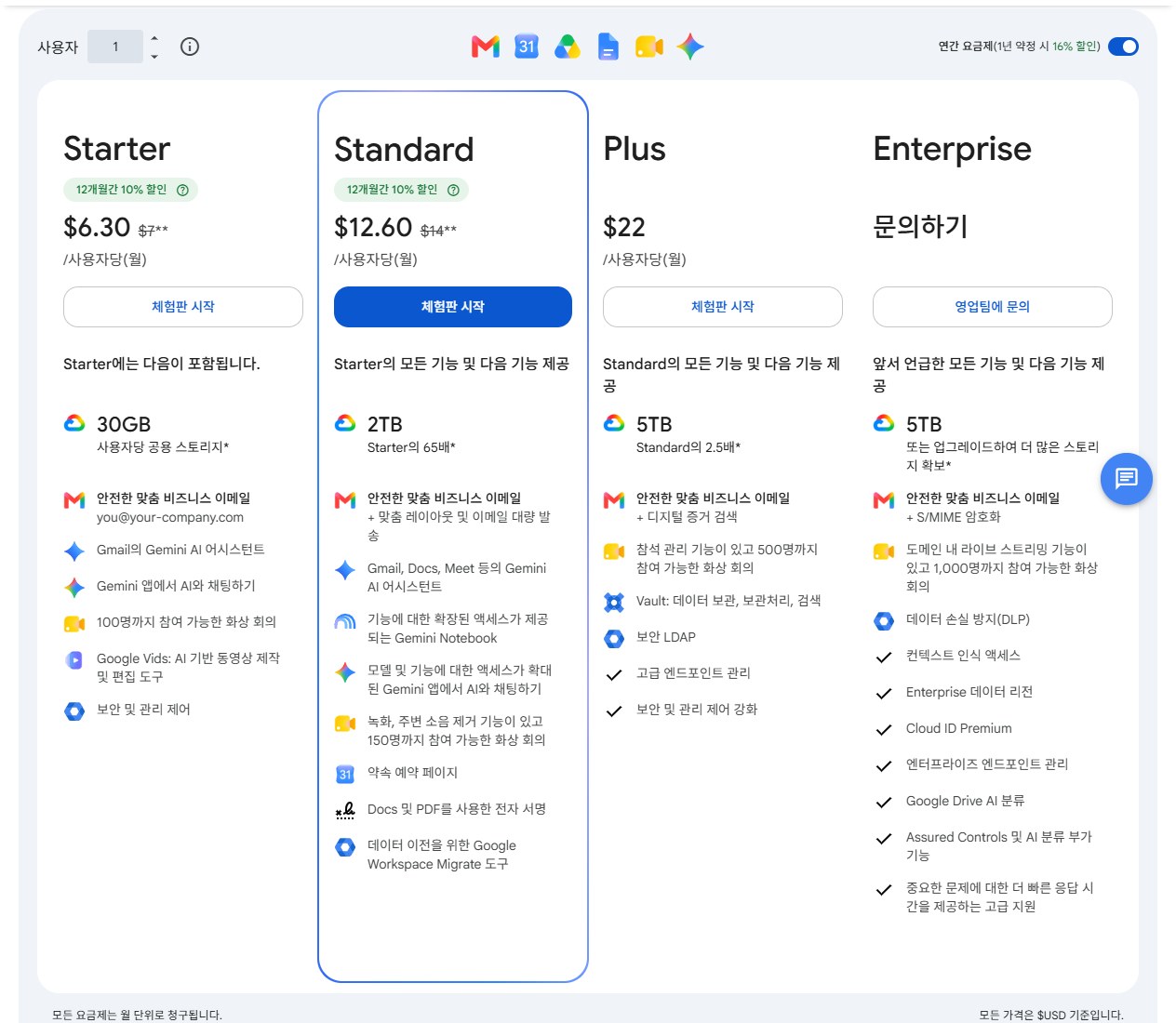Open help icon on Starter 10% discount badge

point(182,190)
